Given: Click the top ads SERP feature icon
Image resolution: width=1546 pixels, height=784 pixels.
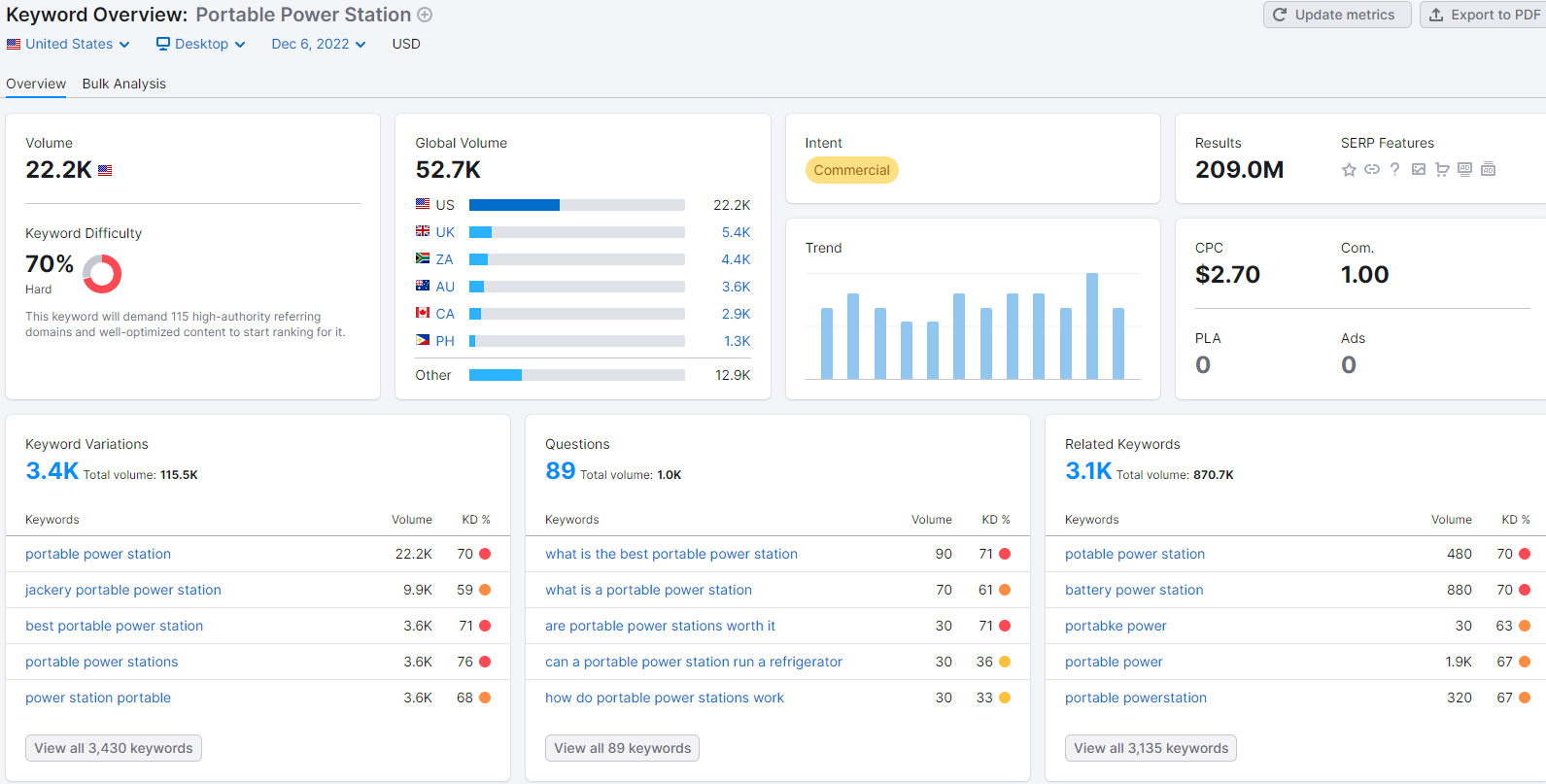Looking at the screenshot, I should 1465,169.
